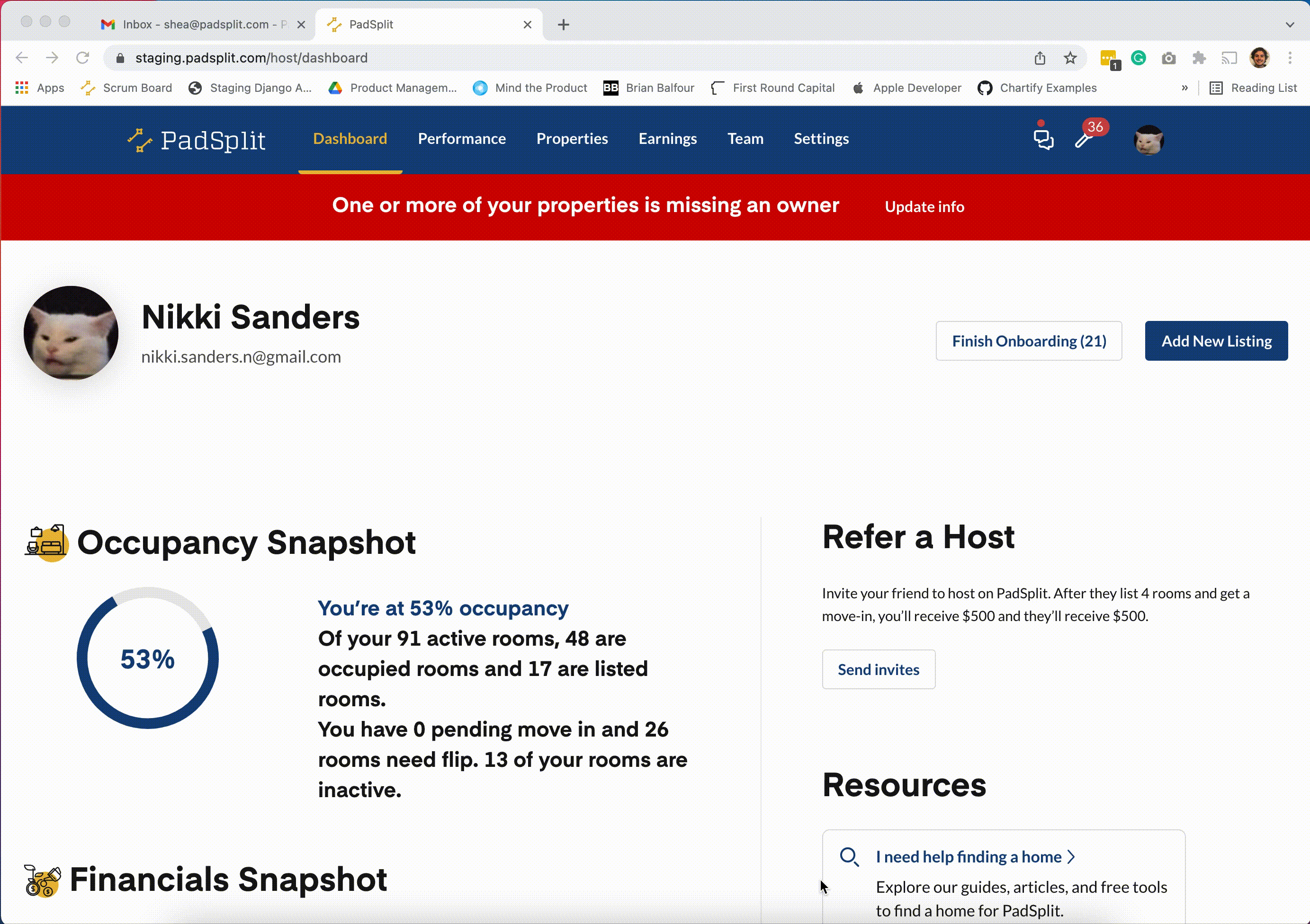1310x924 pixels.
Task: Click the Finish Onboarding (21) button
Action: point(1028,341)
